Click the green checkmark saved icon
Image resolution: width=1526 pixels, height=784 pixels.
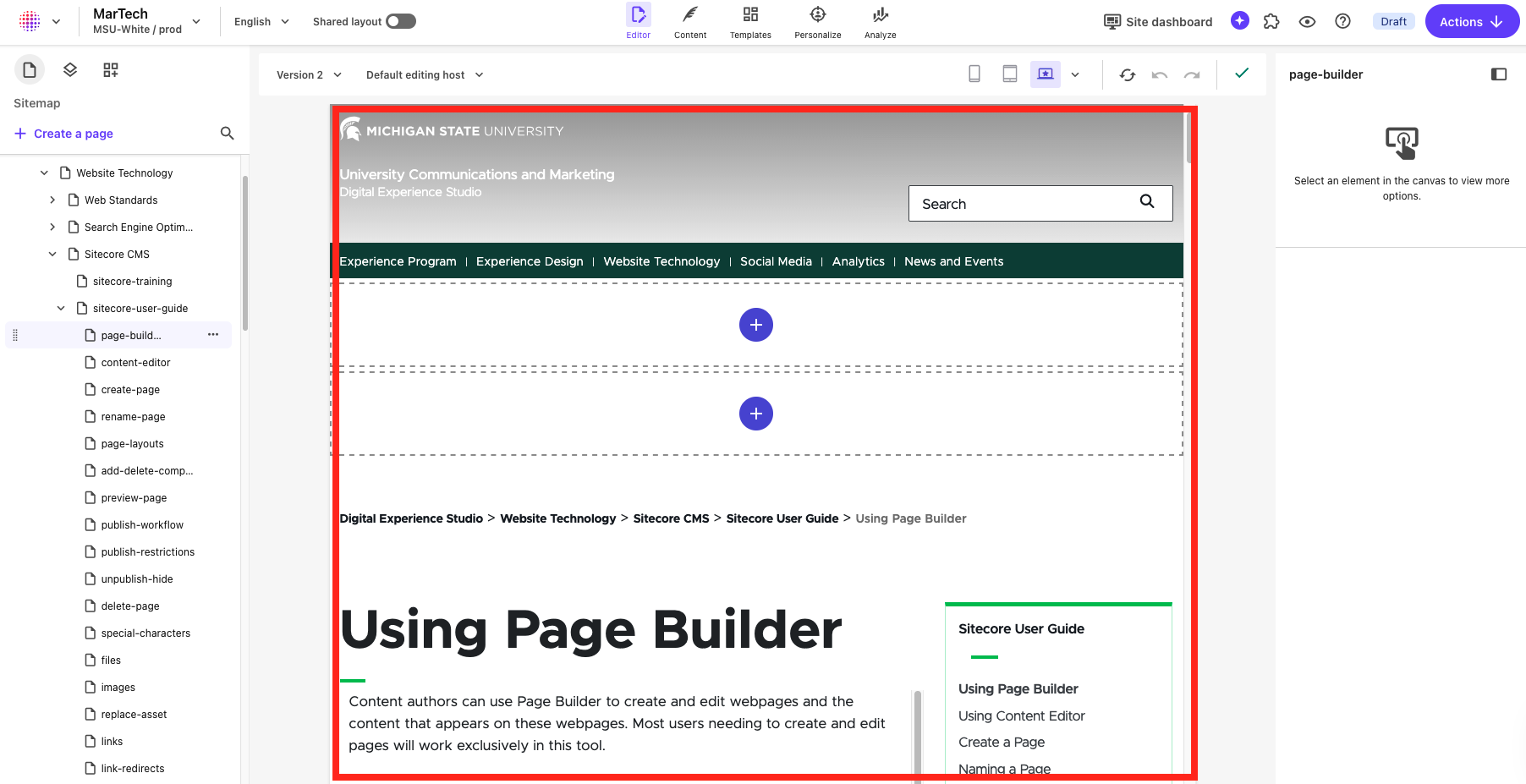[1242, 73]
